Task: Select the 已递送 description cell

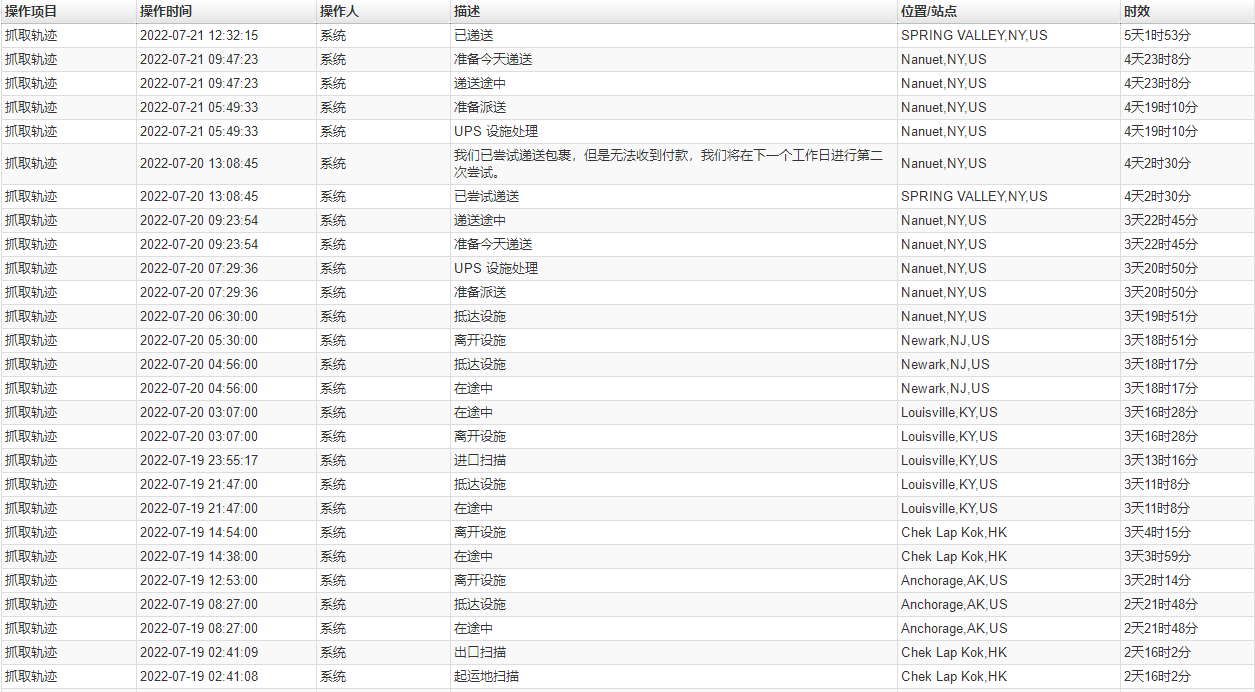Action: coord(473,35)
